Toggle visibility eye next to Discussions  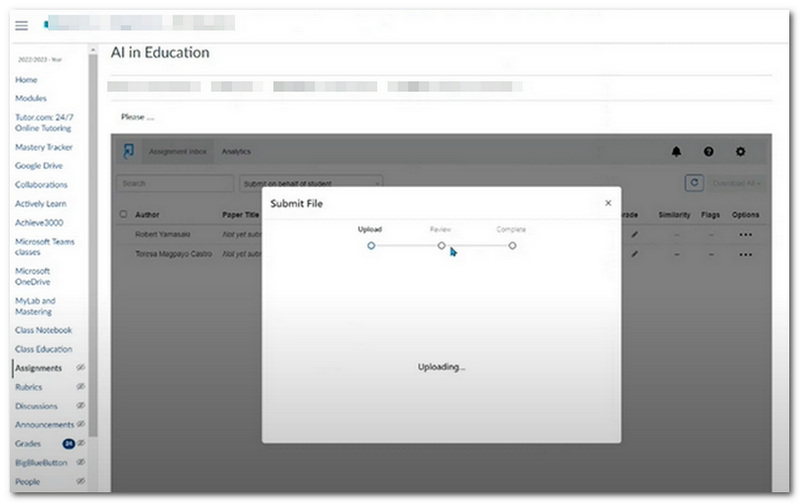click(x=80, y=406)
